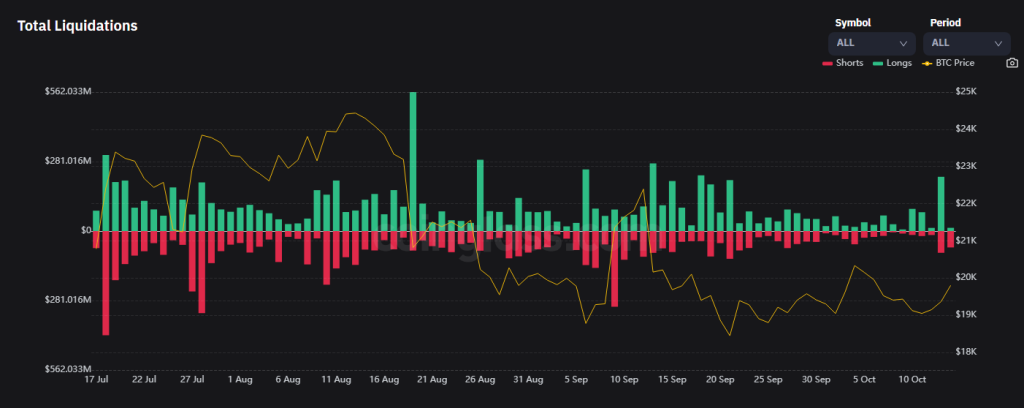The width and height of the screenshot is (1024, 408).
Task: Click the $18K price axis label
Action: click(967, 352)
